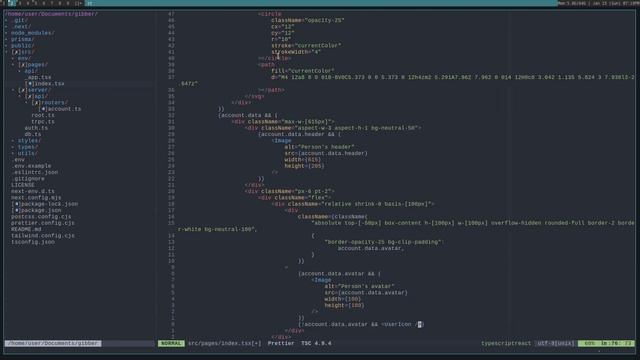Expand the env/ folder under src
This screenshot has height=360, width=640.
click(x=24, y=58)
